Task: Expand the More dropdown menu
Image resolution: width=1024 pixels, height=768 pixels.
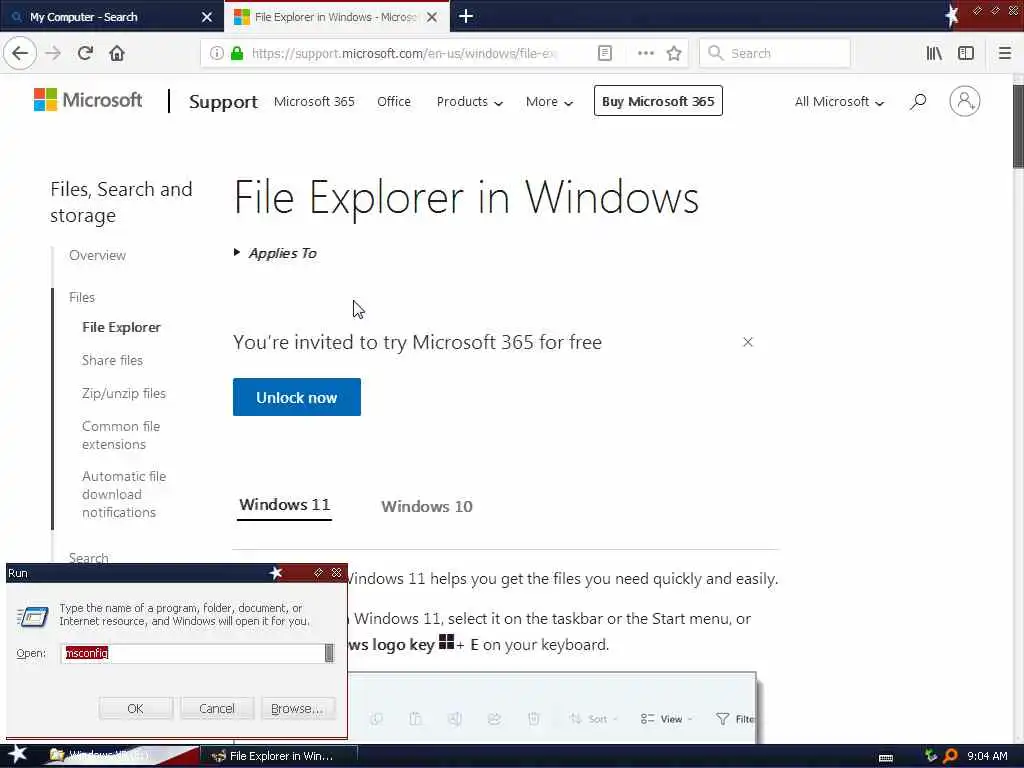Action: point(549,101)
